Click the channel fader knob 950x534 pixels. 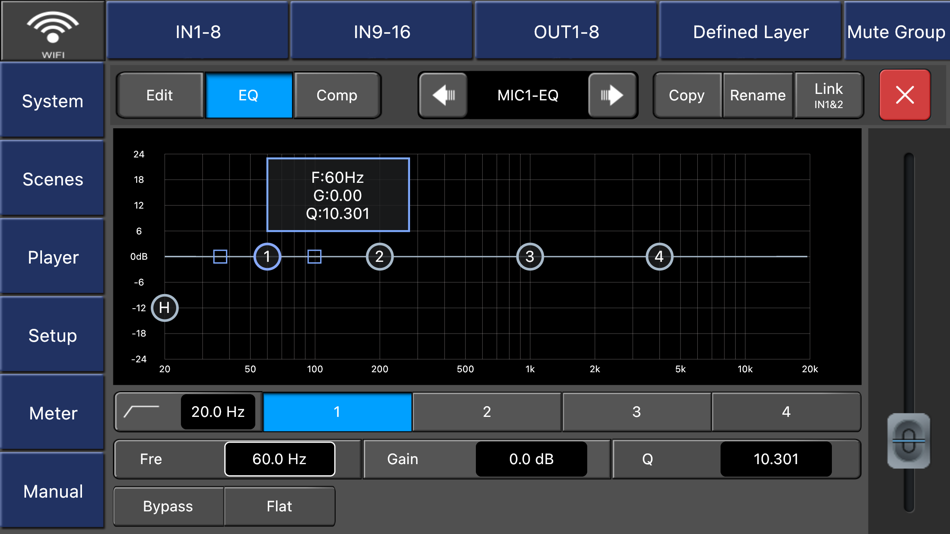click(908, 441)
